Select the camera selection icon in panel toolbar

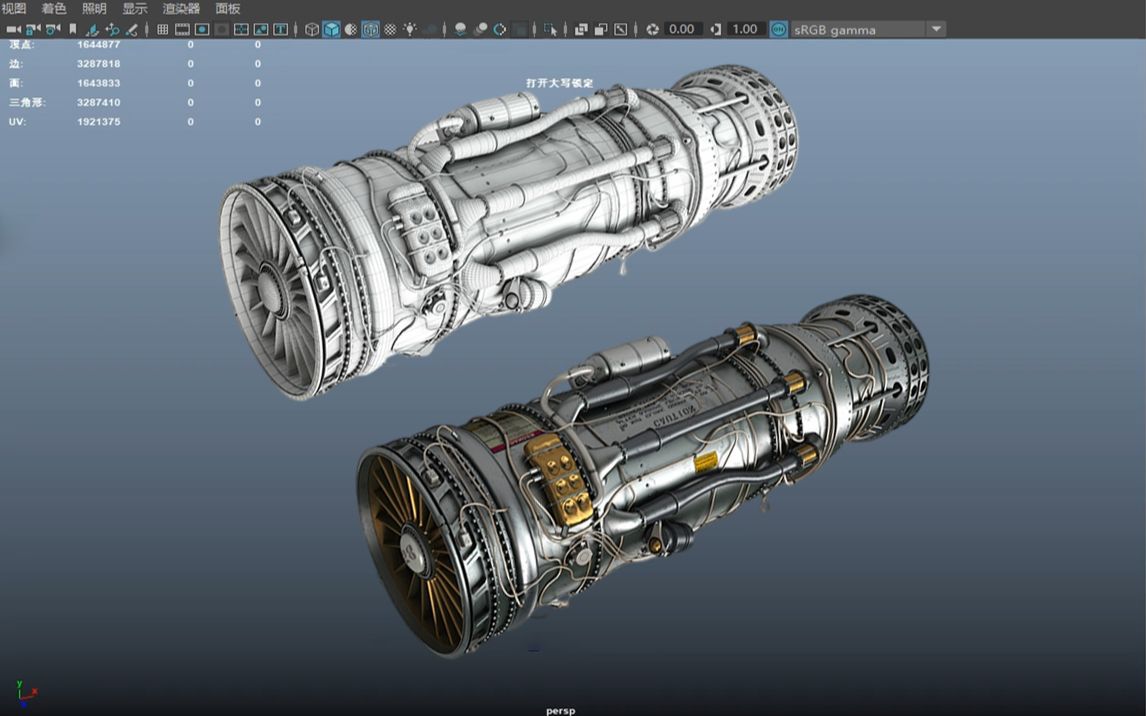12,29
